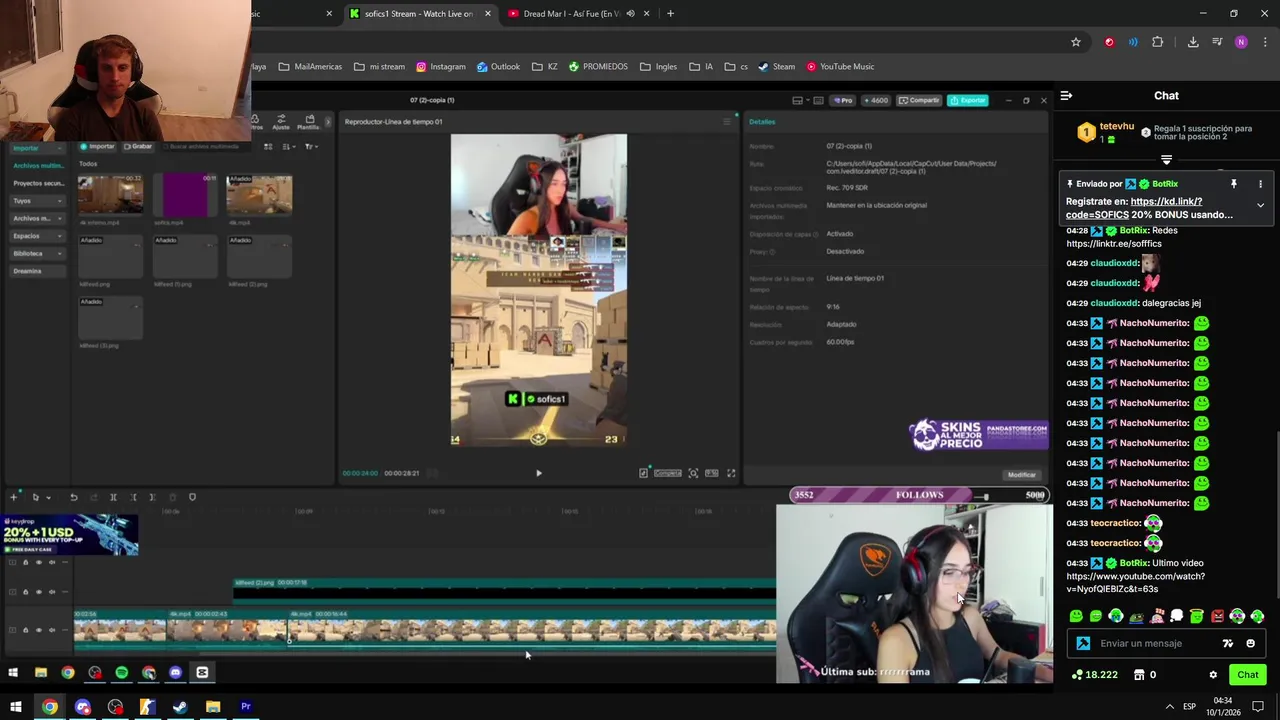1280x720 pixels.
Task: Click channel points 18.222 balance
Action: click(1094, 675)
